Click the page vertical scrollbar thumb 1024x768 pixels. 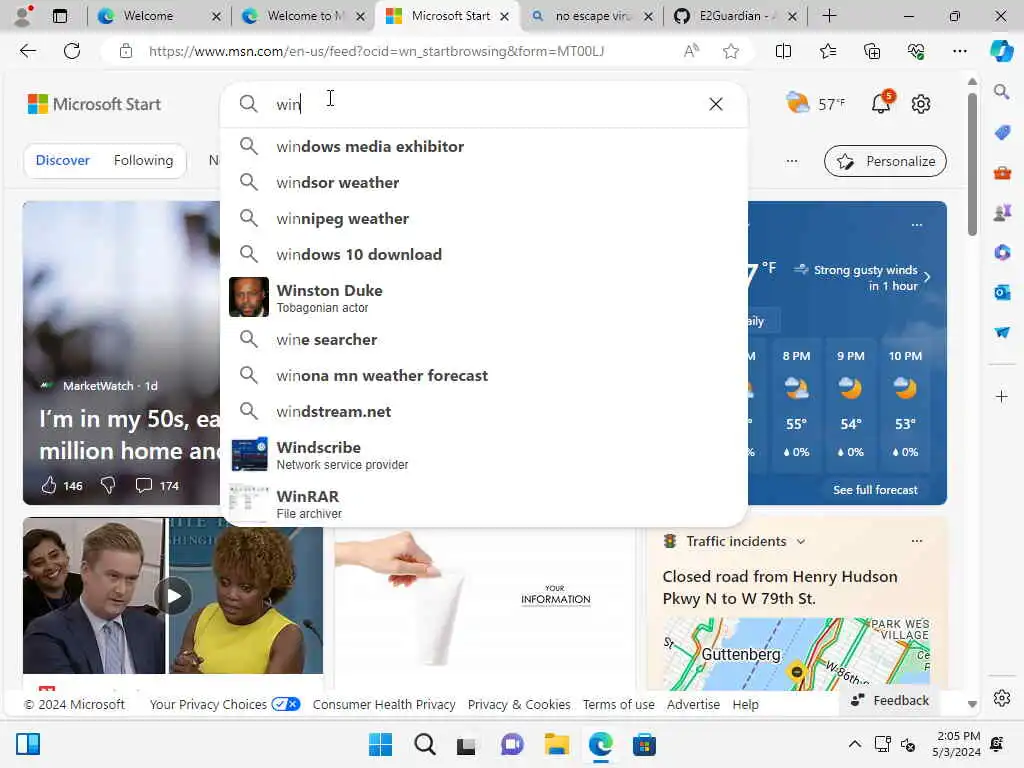pyautogui.click(x=972, y=163)
